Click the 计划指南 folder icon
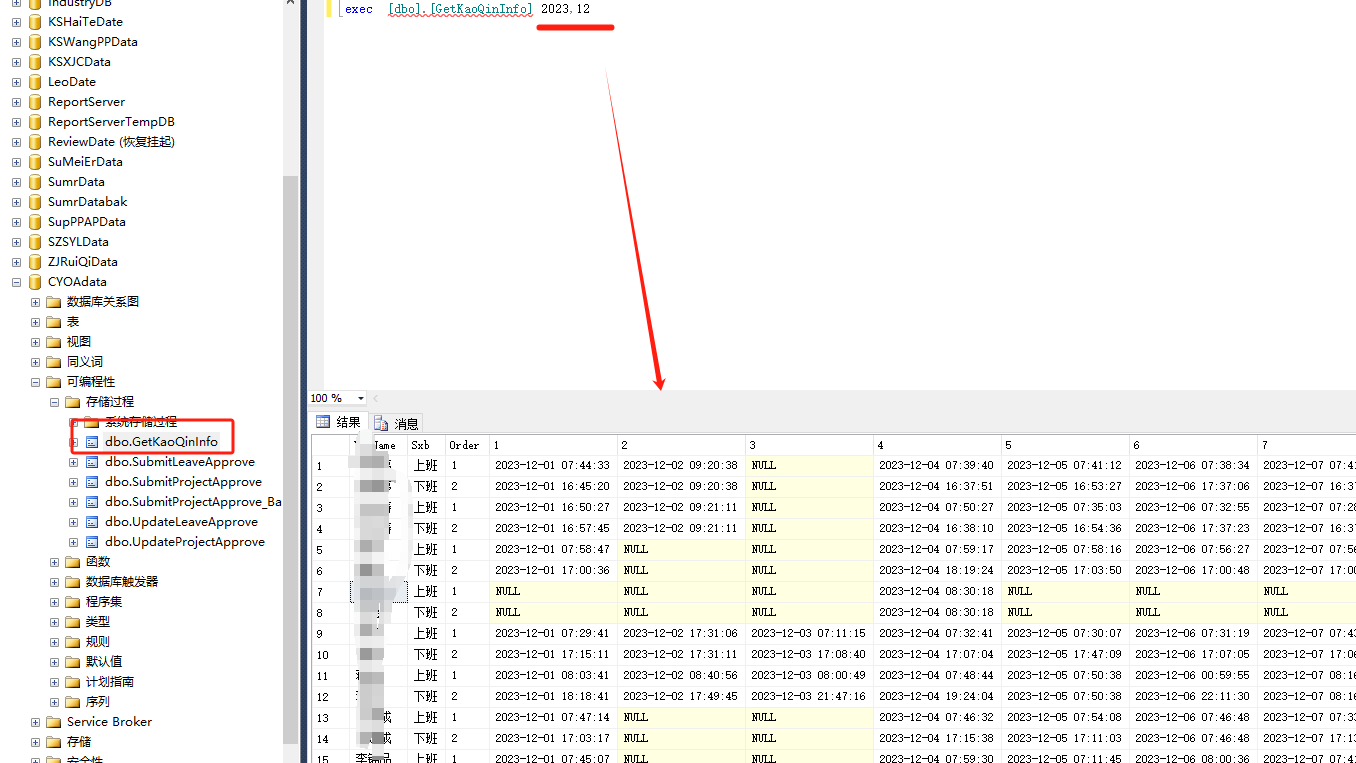The width and height of the screenshot is (1356, 763). (x=73, y=682)
